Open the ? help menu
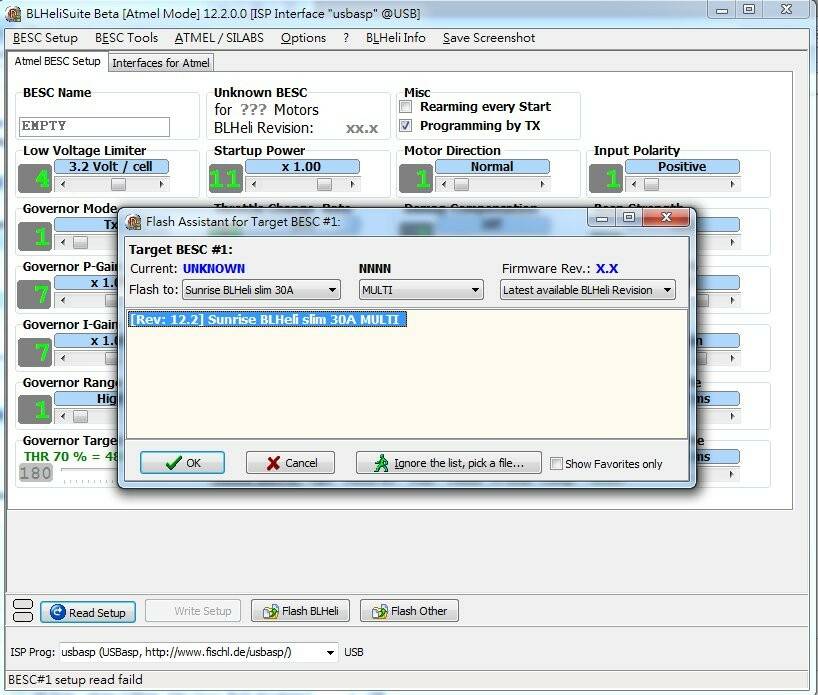The width and height of the screenshot is (818, 695). tap(346, 38)
